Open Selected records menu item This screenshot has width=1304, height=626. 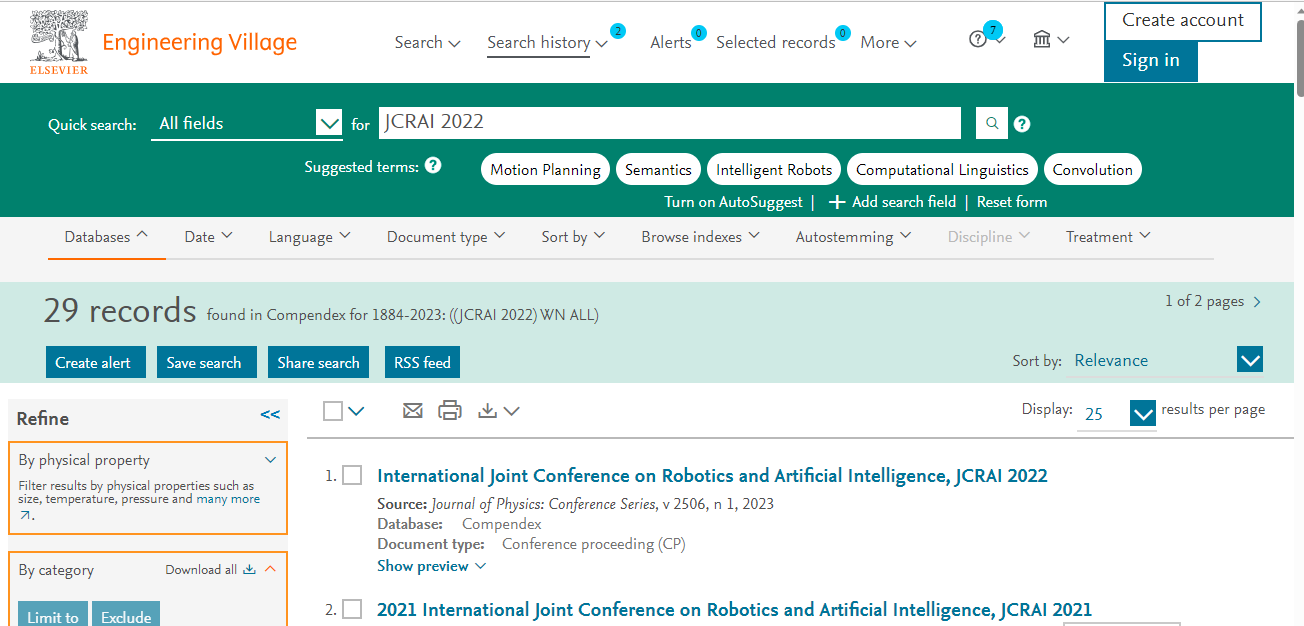(x=776, y=42)
